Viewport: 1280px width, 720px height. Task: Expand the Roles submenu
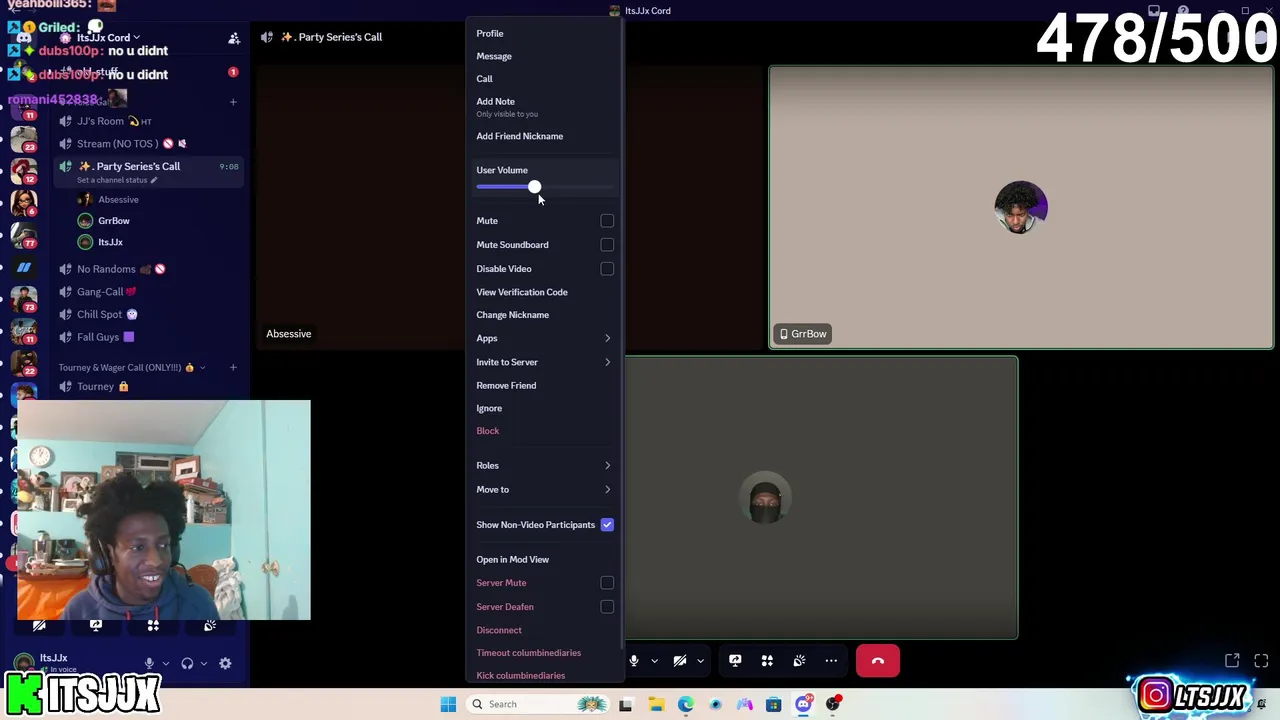point(544,465)
